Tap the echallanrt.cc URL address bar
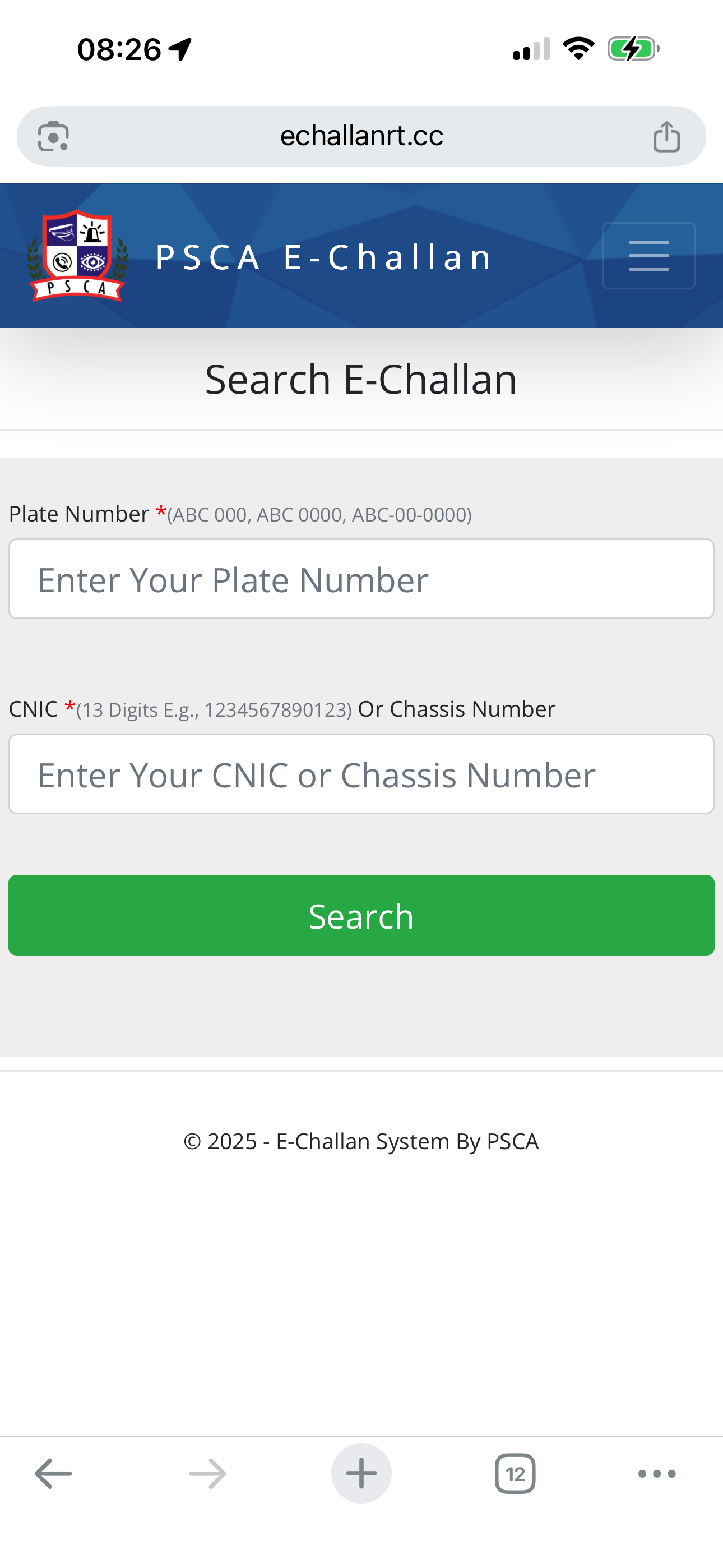This screenshot has height=1568, width=723. 361,136
